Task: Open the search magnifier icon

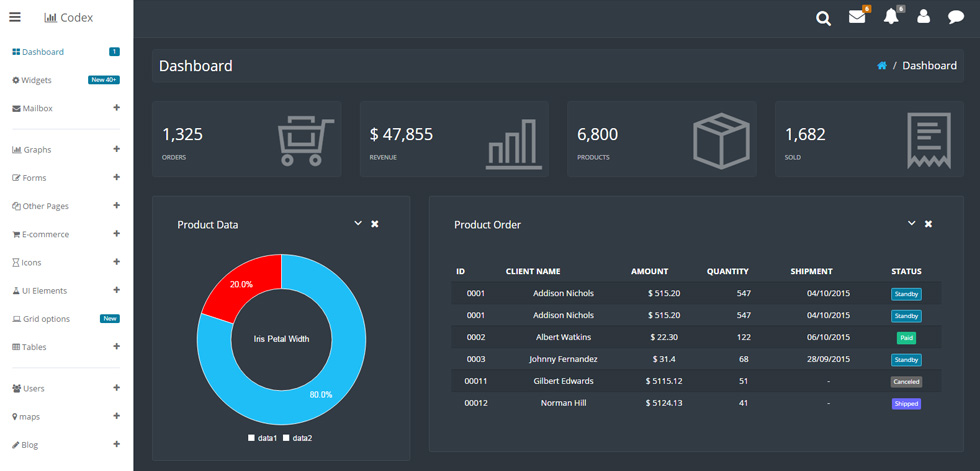Action: [824, 18]
